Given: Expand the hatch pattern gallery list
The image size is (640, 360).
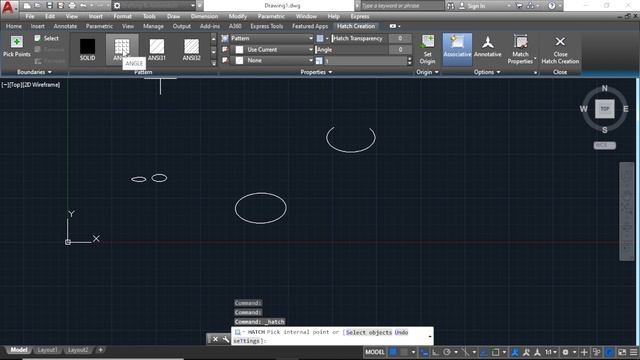Looking at the screenshot, I should click(x=213, y=63).
